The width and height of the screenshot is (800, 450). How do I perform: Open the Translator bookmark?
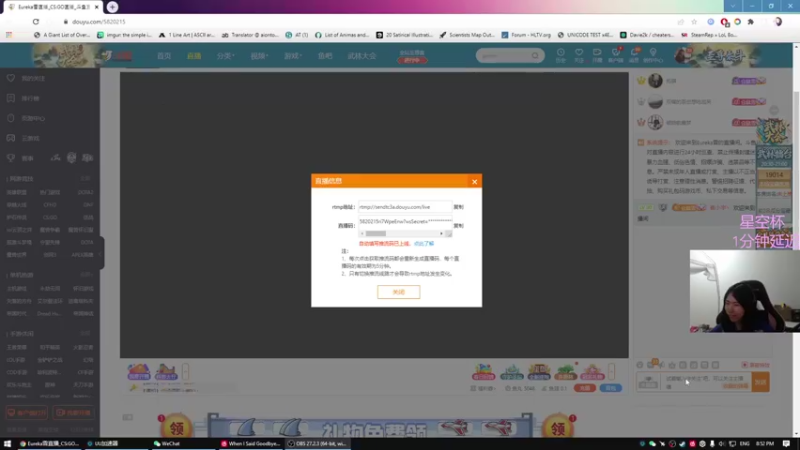251,35
